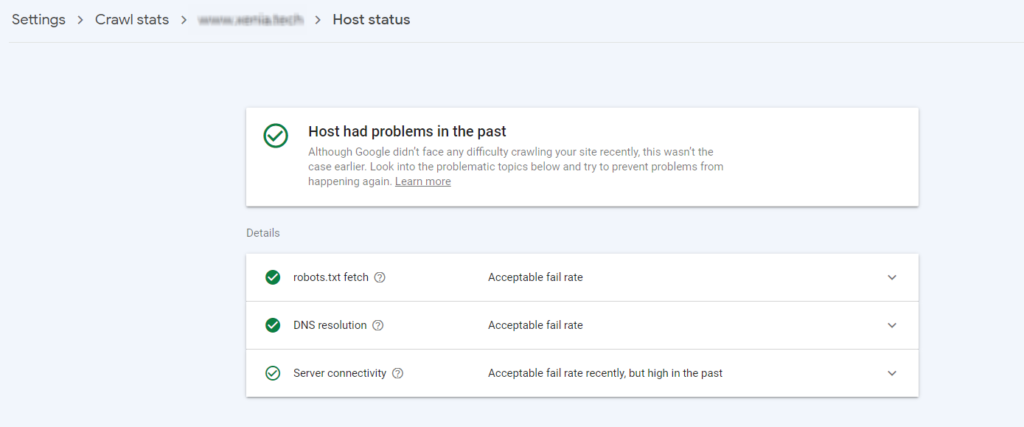Click help icon next to Server connectivity
This screenshot has height=427, width=1024.
[x=398, y=373]
